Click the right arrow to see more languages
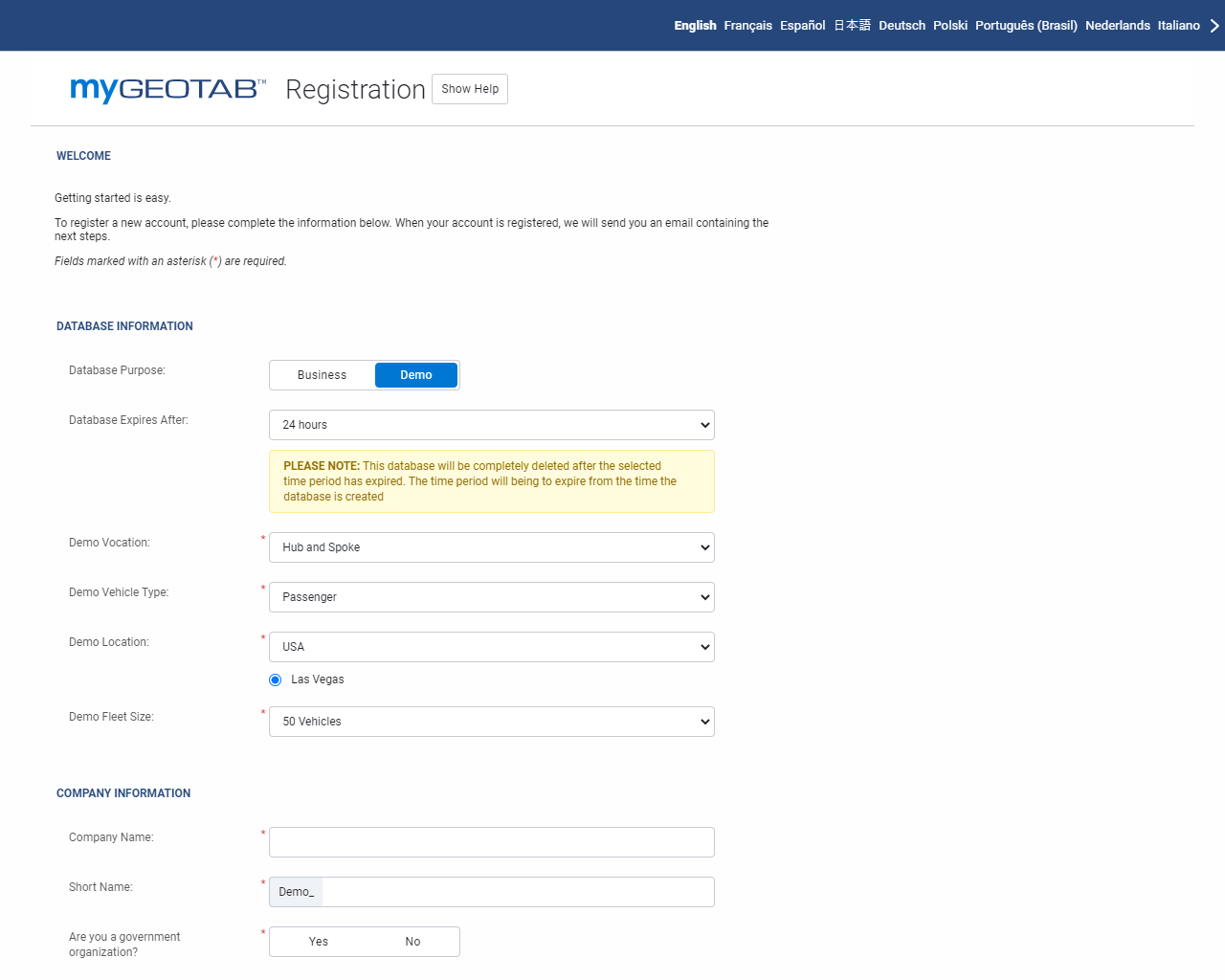The image size is (1225, 980). (1214, 25)
